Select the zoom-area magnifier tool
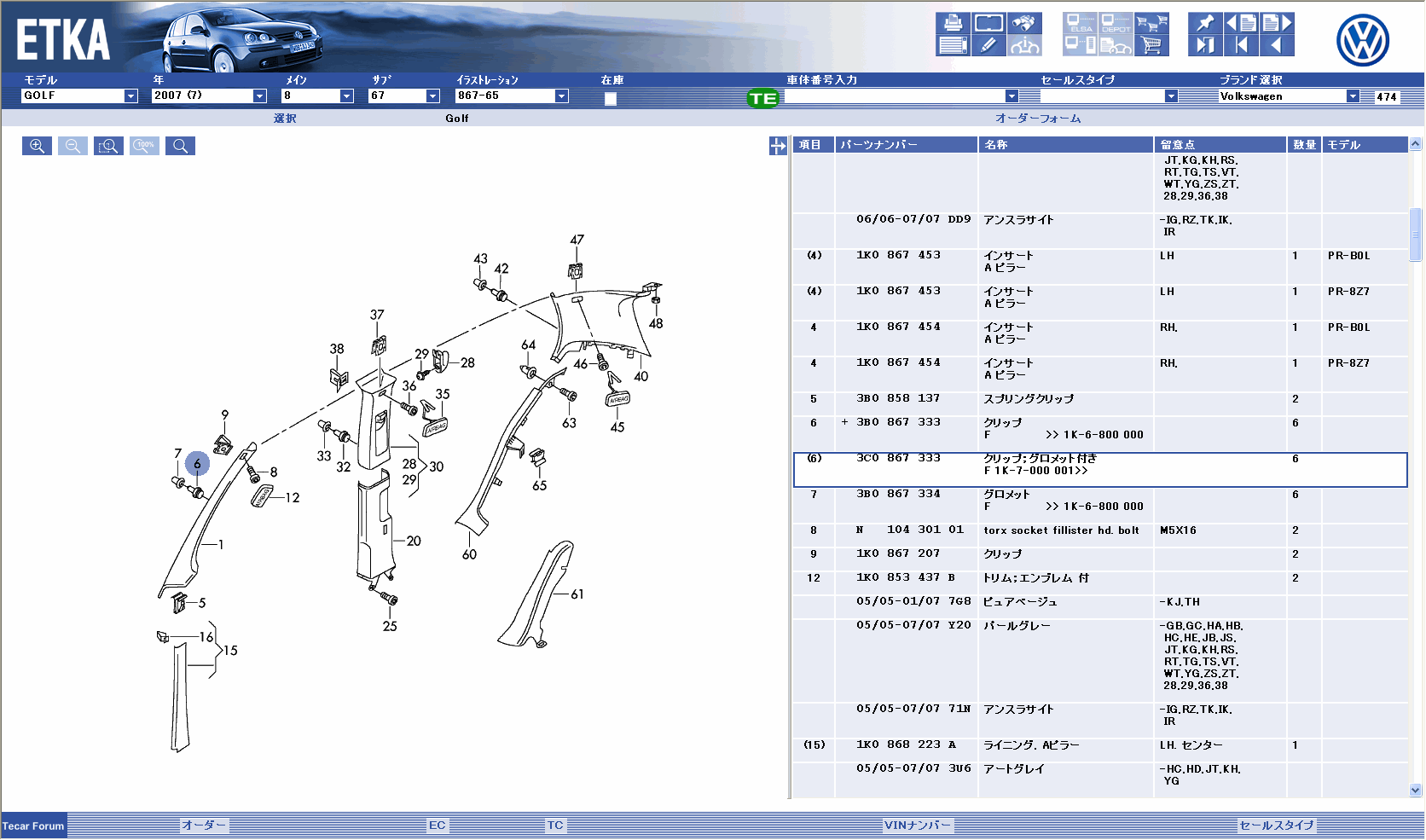This screenshot has width=1426, height=840. [108, 146]
